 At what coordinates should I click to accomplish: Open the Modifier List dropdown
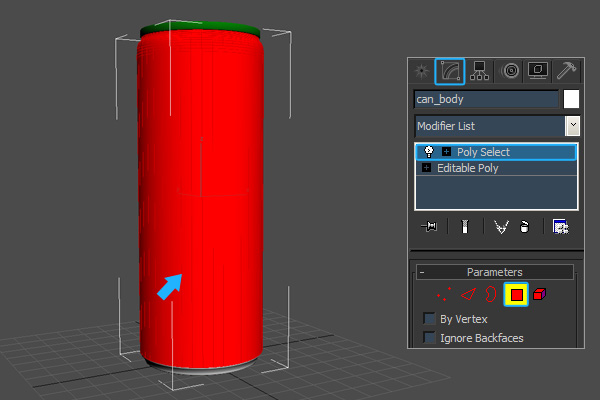tap(572, 126)
